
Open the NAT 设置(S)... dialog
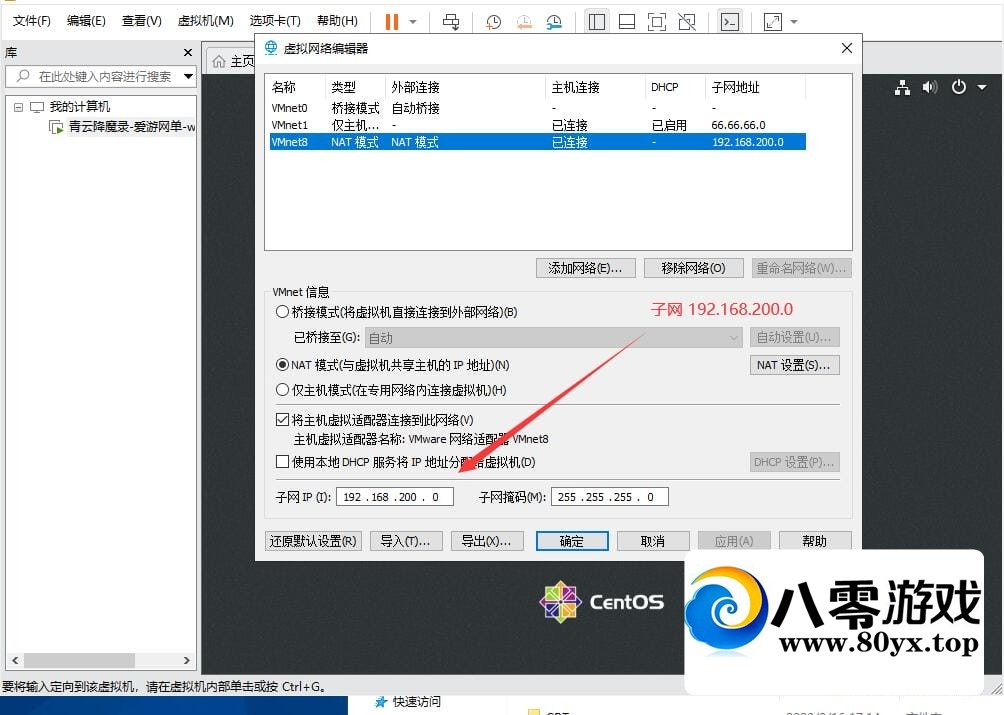pyautogui.click(x=794, y=365)
